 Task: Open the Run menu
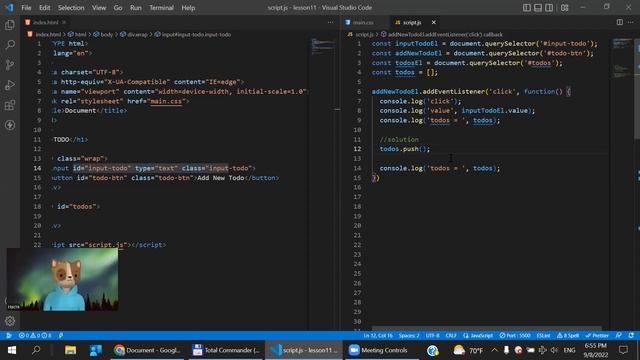point(136,8)
